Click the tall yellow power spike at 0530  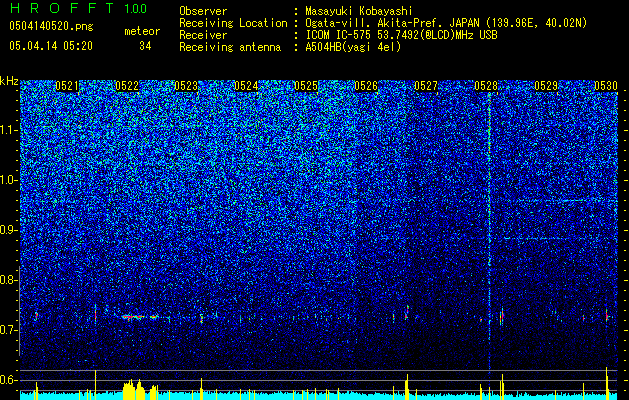pos(607,383)
